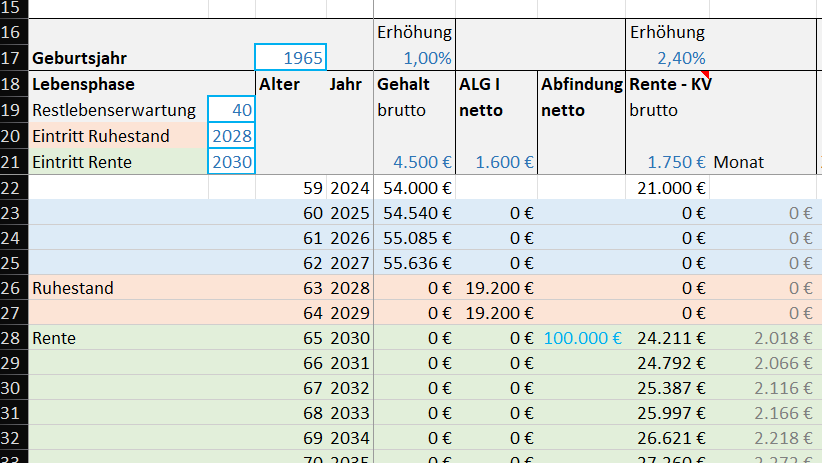Select the Abfindung cell showing 100.000 €
Screen dimensions: 822x463
click(581, 338)
